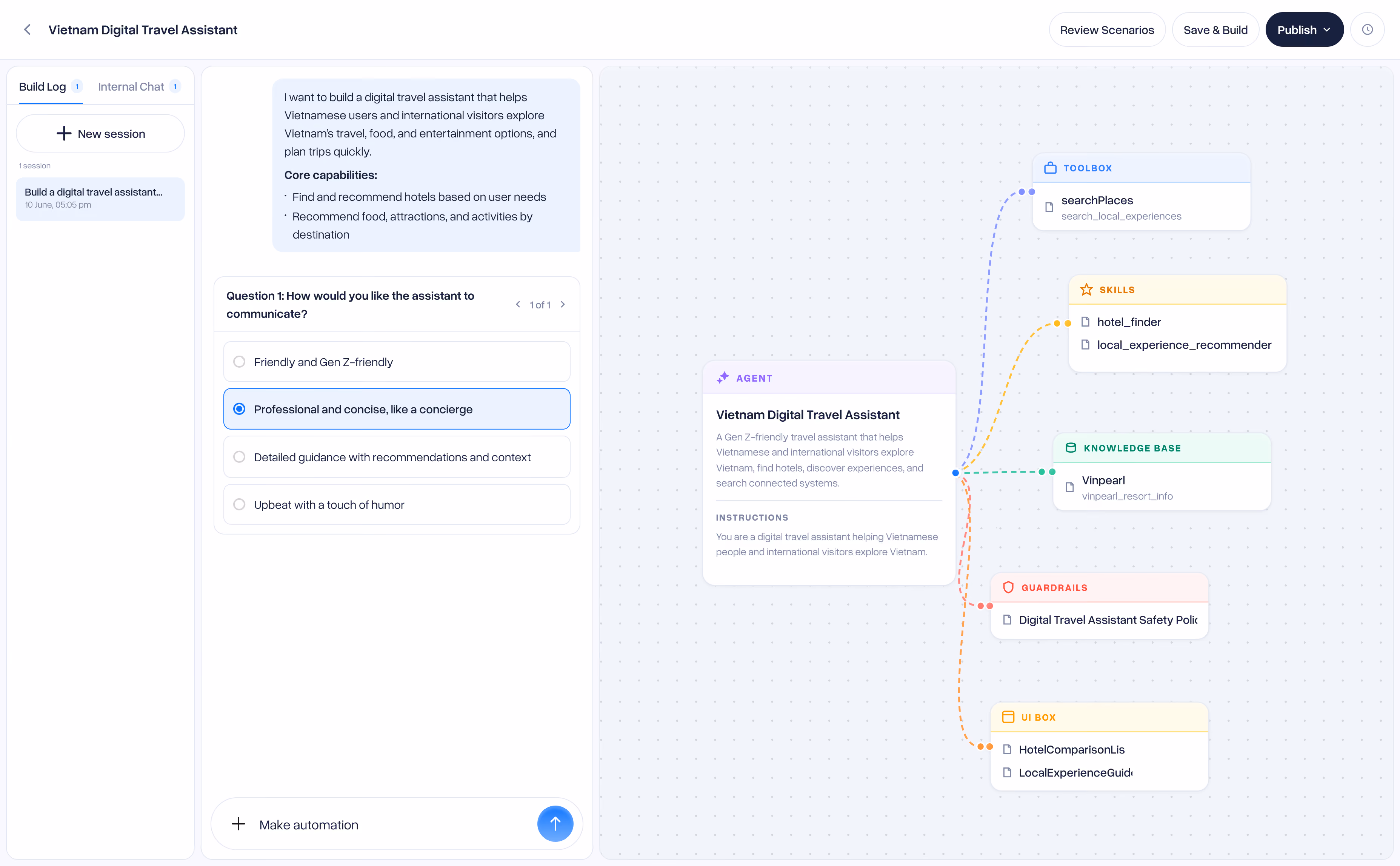The height and width of the screenshot is (866, 1400).
Task: Click the UI Box window icon
Action: tap(1008, 717)
